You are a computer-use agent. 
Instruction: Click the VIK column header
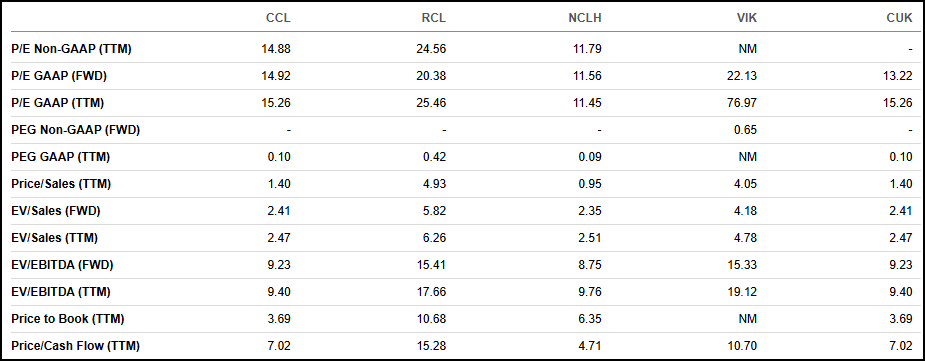coord(747,18)
